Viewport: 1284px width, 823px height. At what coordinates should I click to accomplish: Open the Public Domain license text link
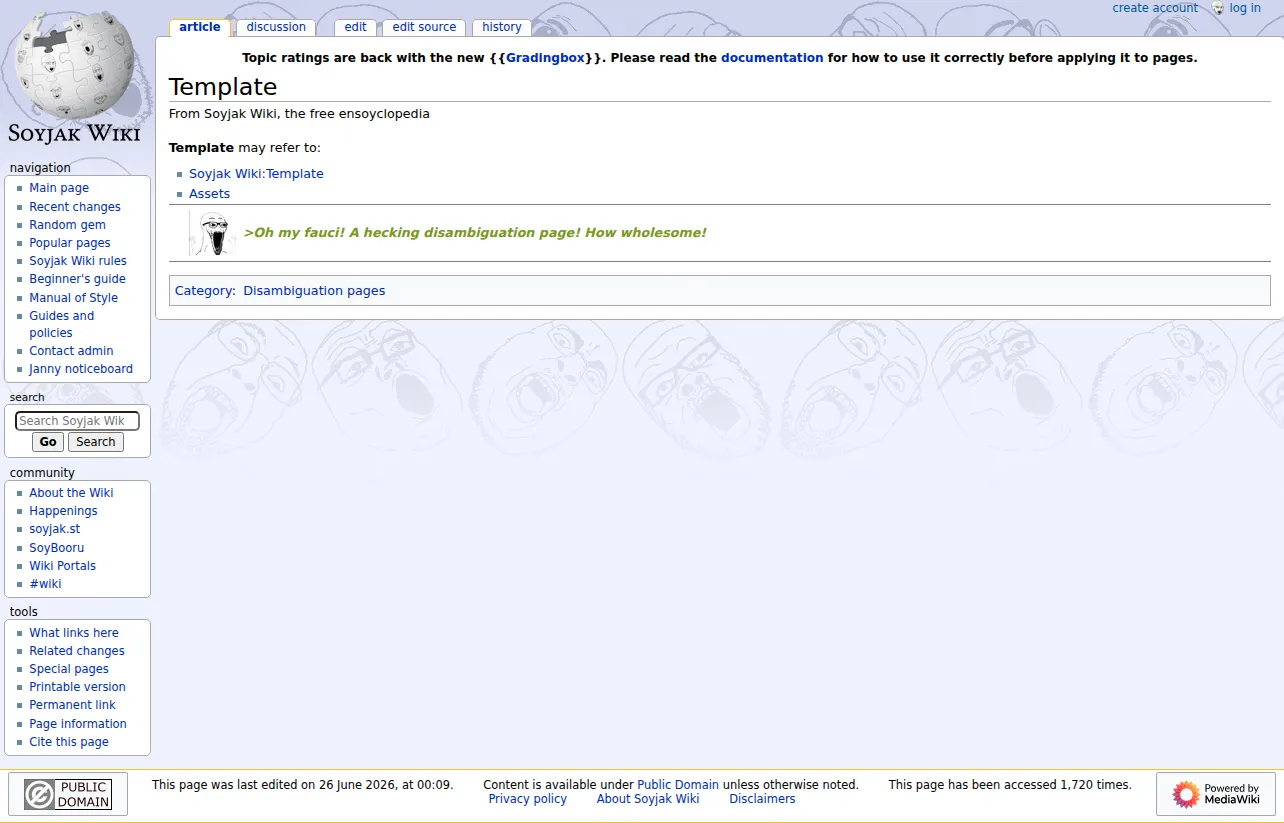pos(678,785)
